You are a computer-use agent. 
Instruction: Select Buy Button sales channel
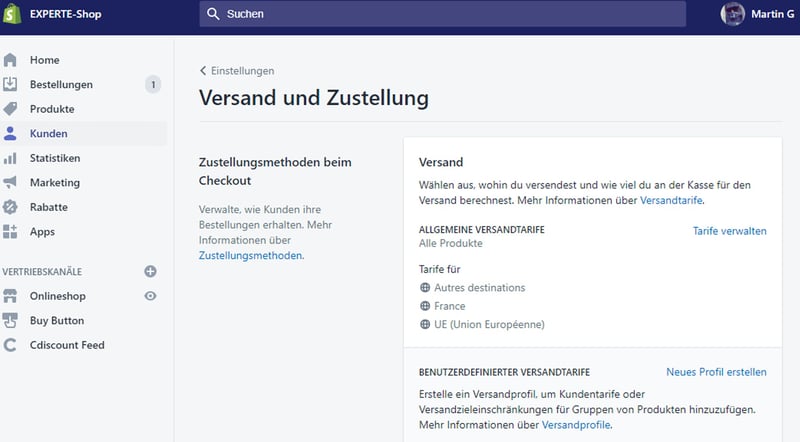click(56, 321)
